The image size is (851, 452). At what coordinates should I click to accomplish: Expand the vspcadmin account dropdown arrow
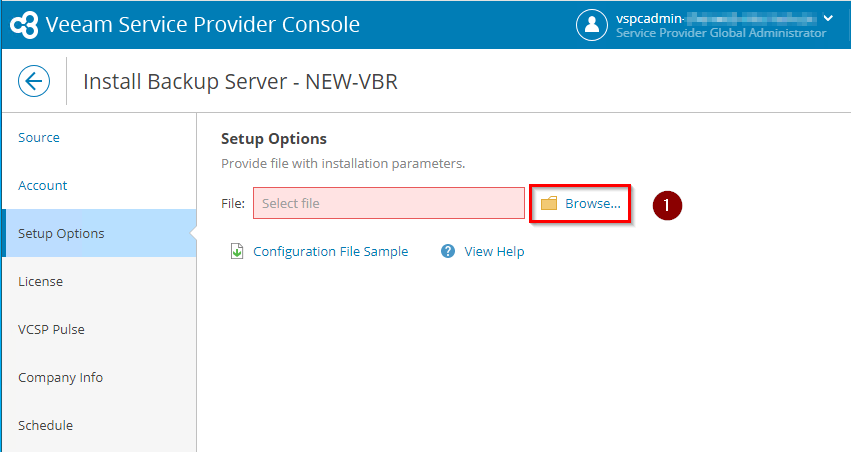(x=828, y=18)
